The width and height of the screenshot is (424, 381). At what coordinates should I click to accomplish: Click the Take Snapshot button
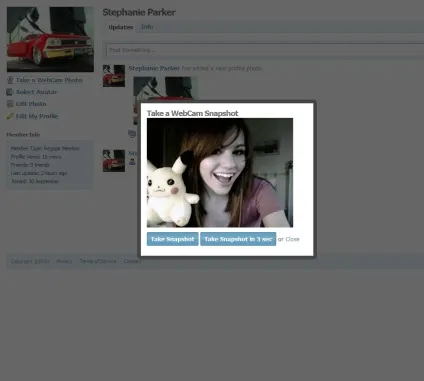(x=172, y=239)
